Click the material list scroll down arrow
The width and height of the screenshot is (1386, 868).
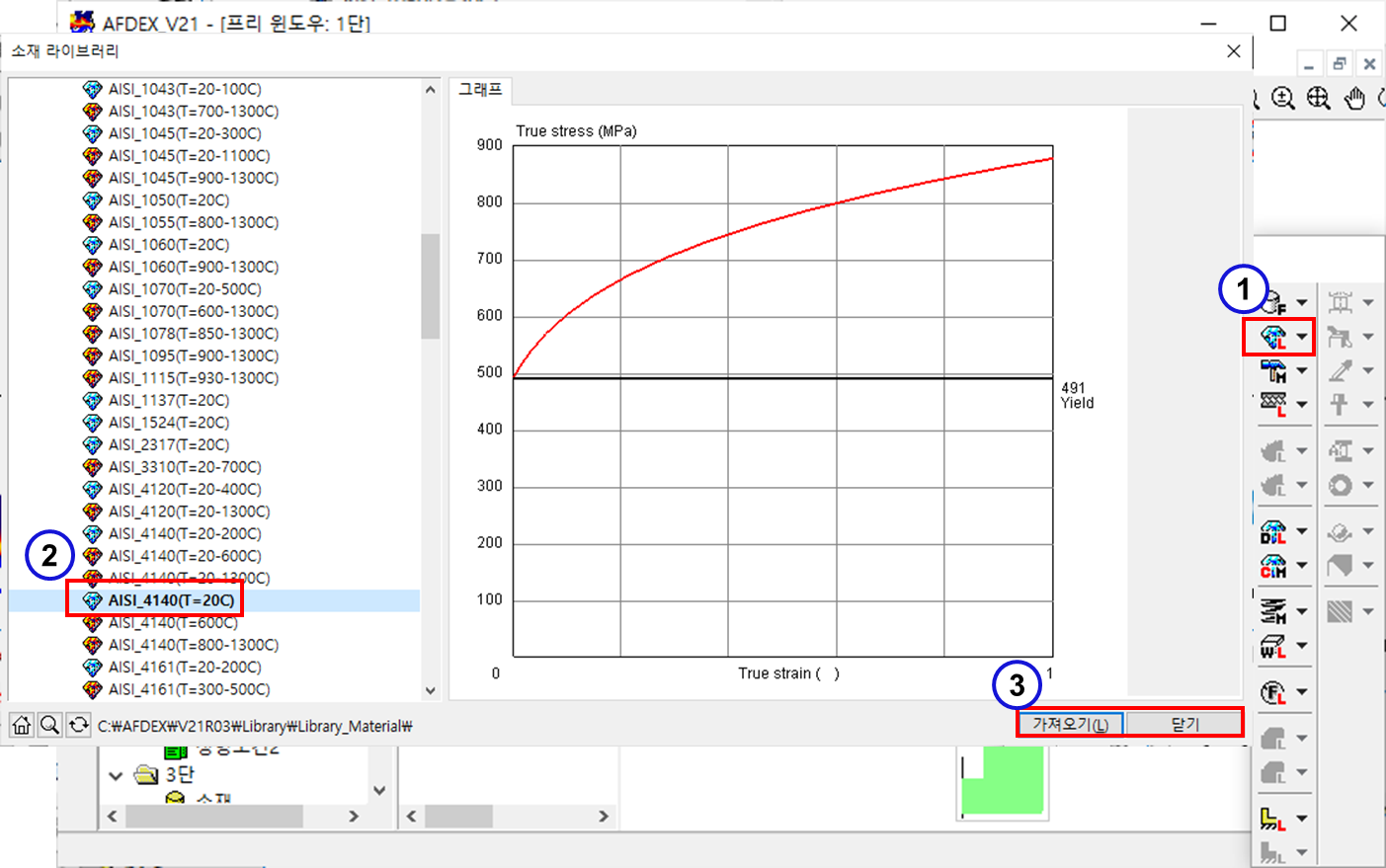coord(430,690)
